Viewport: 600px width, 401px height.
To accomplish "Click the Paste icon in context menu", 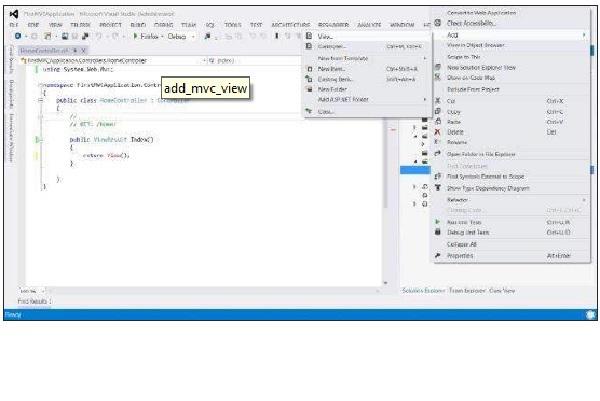I will click(438, 122).
